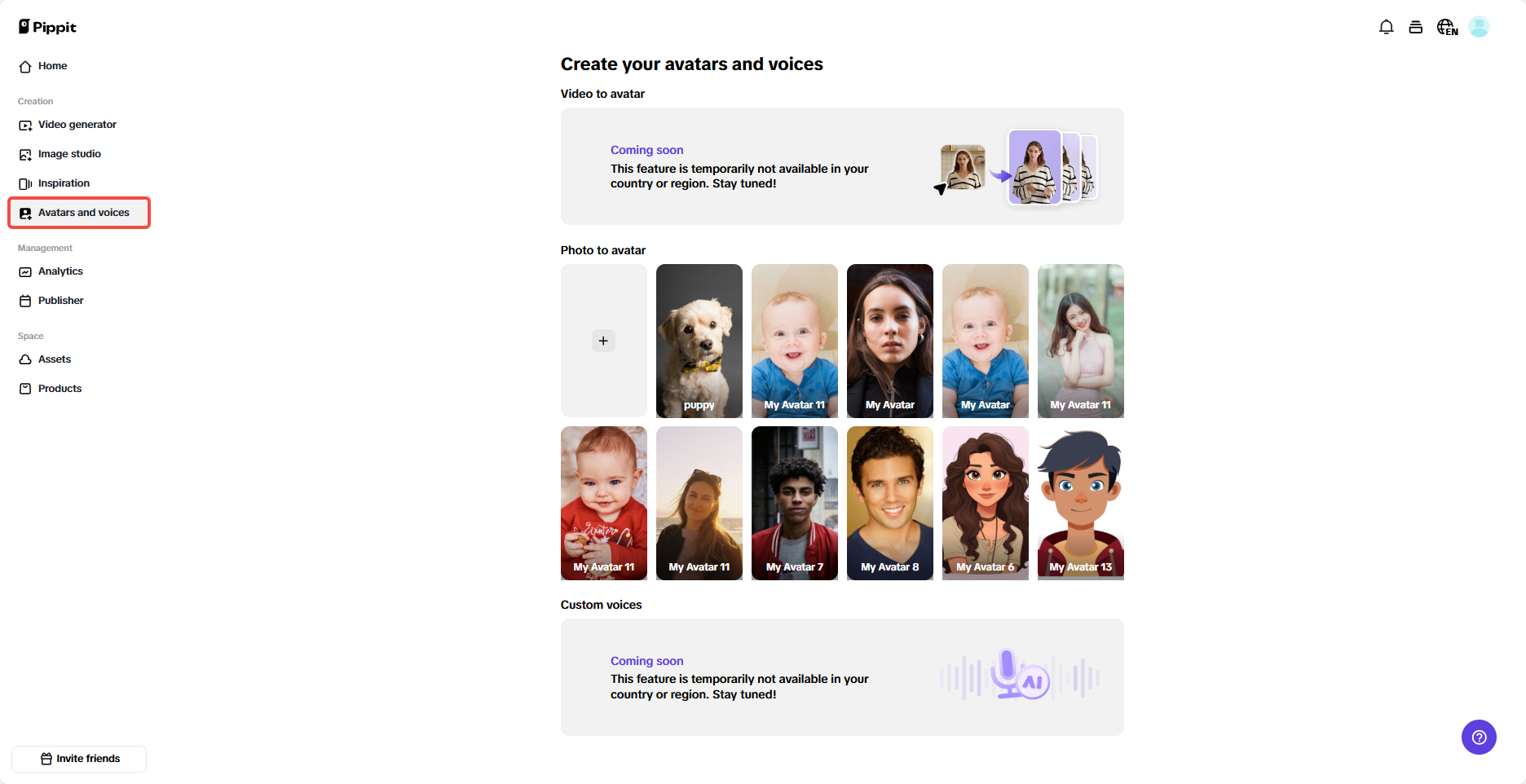
Task: Open the notifications bell
Action: (1386, 27)
